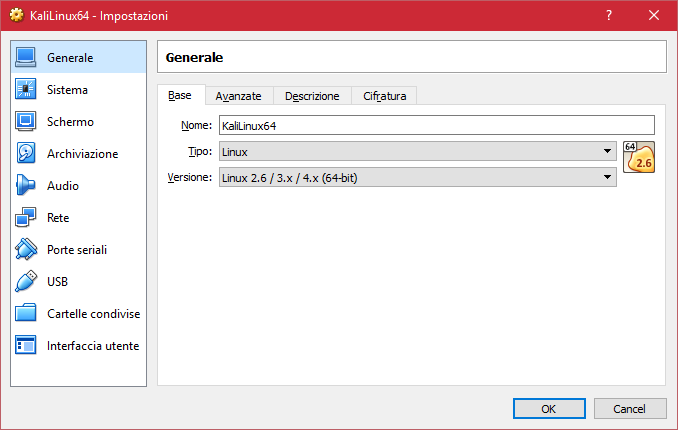Close the Impostazioni dialog window
Screen dimensions: 678x430
(x=654, y=16)
